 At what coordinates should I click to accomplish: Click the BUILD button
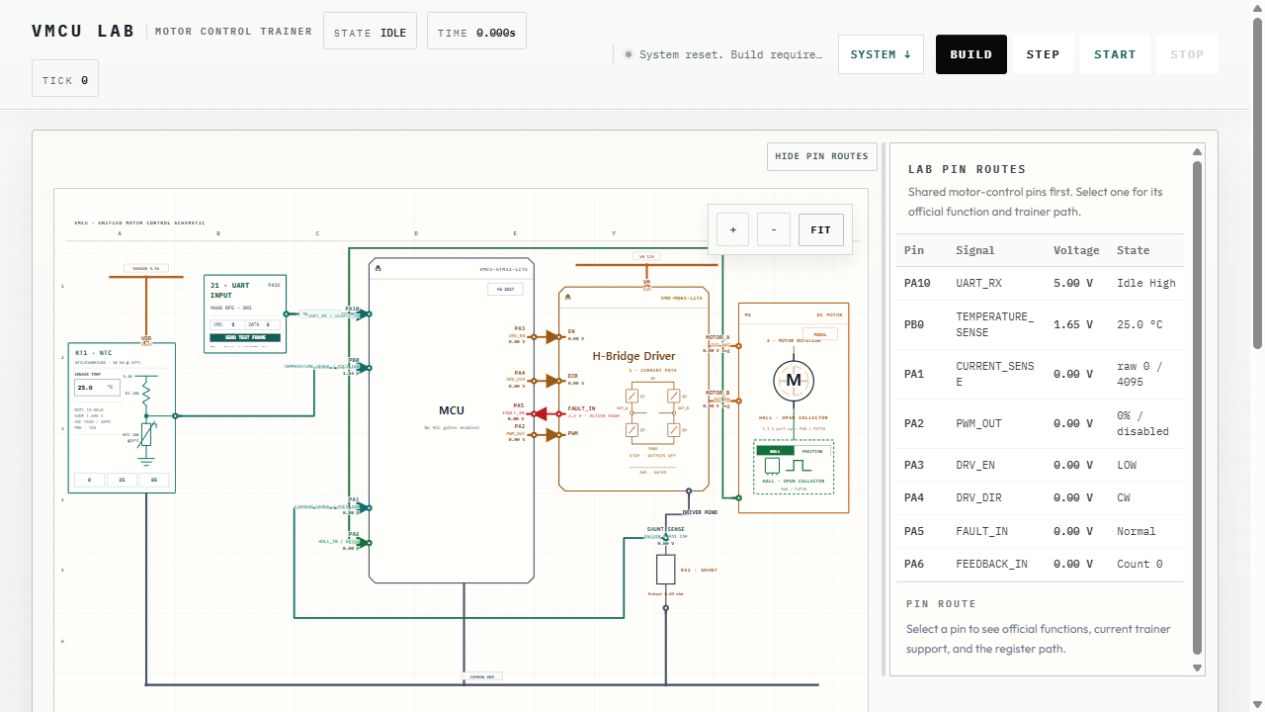[971, 54]
